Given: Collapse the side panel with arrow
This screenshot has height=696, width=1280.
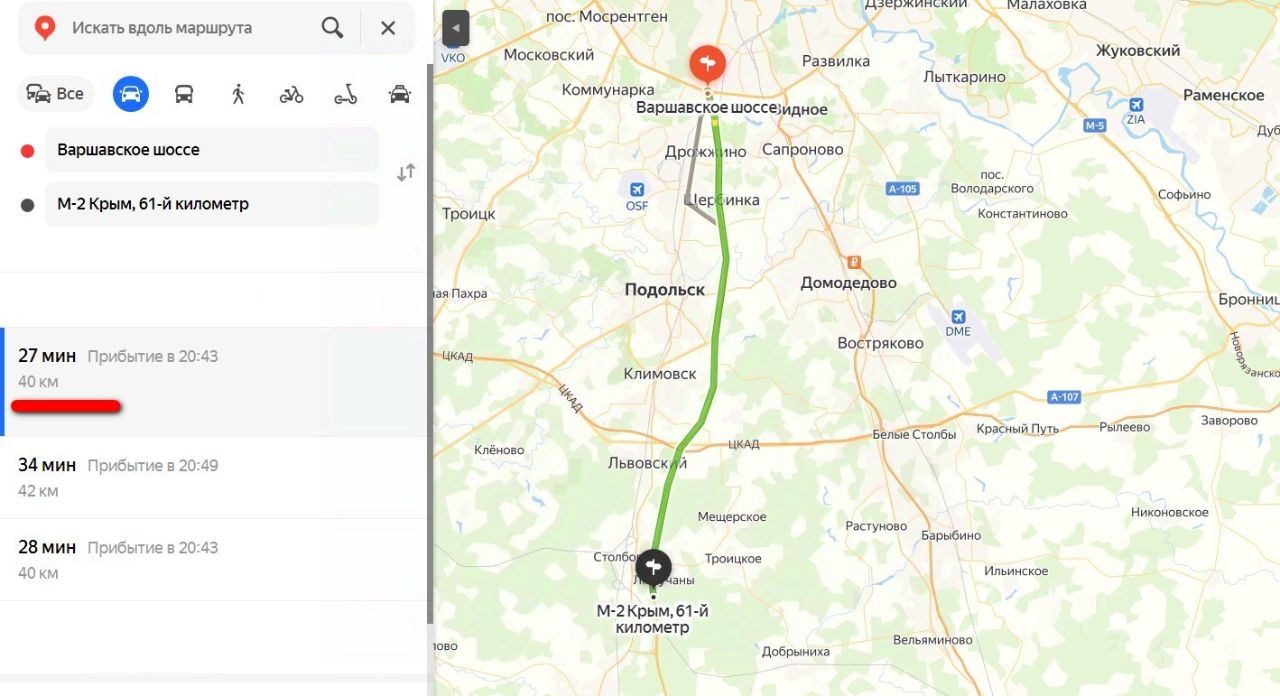Looking at the screenshot, I should point(455,28).
